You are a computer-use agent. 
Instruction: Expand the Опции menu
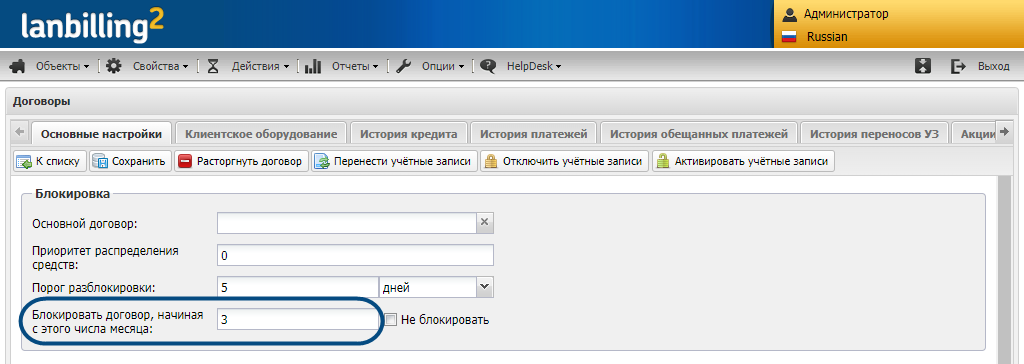click(x=443, y=66)
